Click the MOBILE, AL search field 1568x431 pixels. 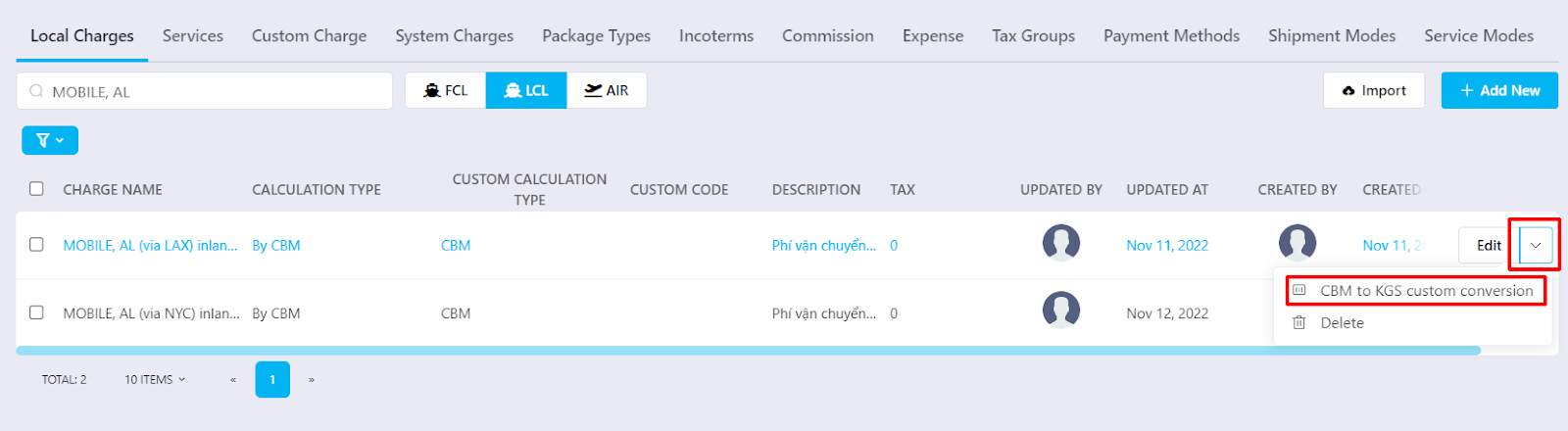tap(205, 91)
